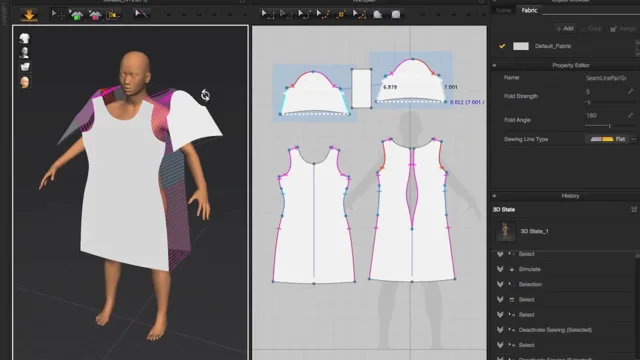Screen dimensions: 640x360
Task: Select the Edit Sewing tool in 2D toolbar
Action: 268,15
